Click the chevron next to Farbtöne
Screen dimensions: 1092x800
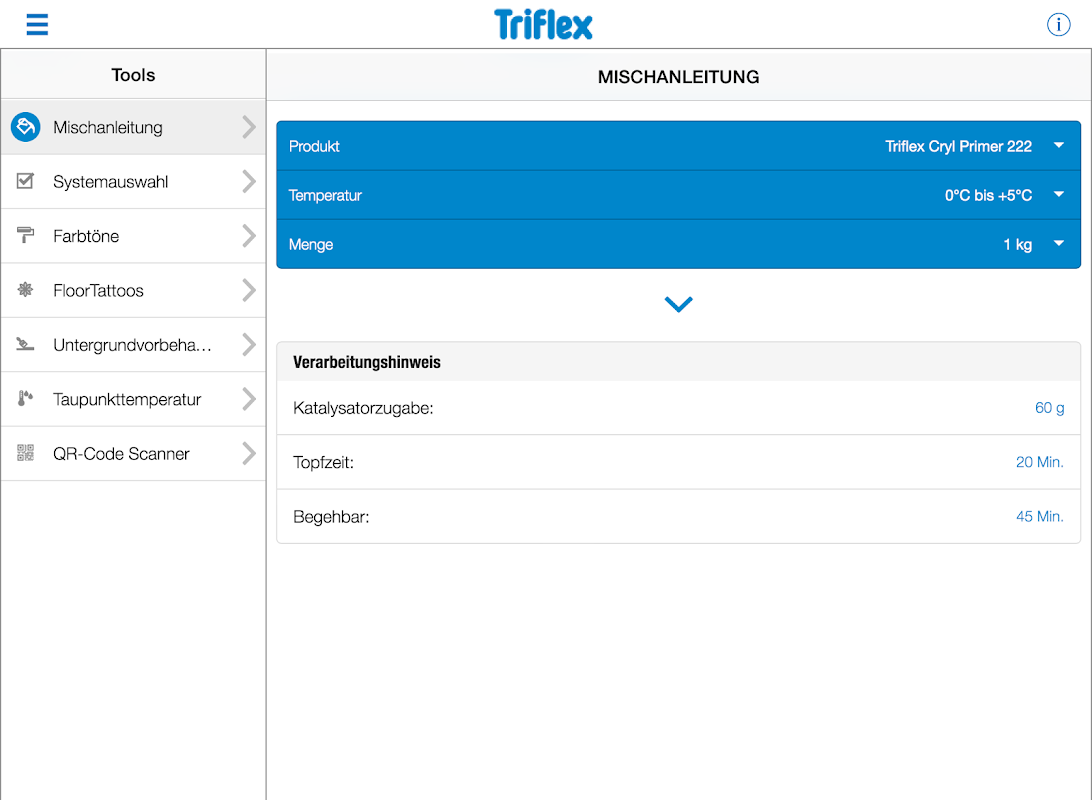tap(249, 235)
